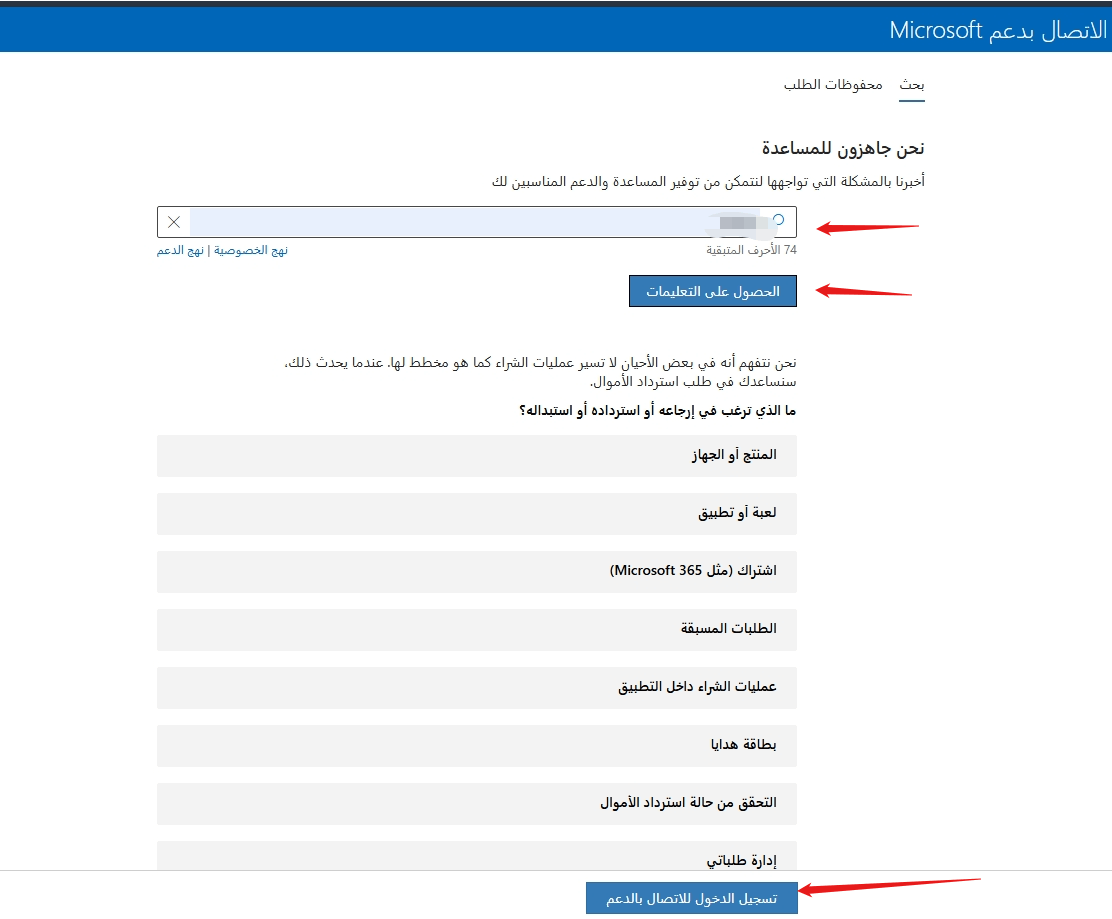Select the المنتج أو الجهاز option
Screen dimensions: 1112x919
coord(477,455)
